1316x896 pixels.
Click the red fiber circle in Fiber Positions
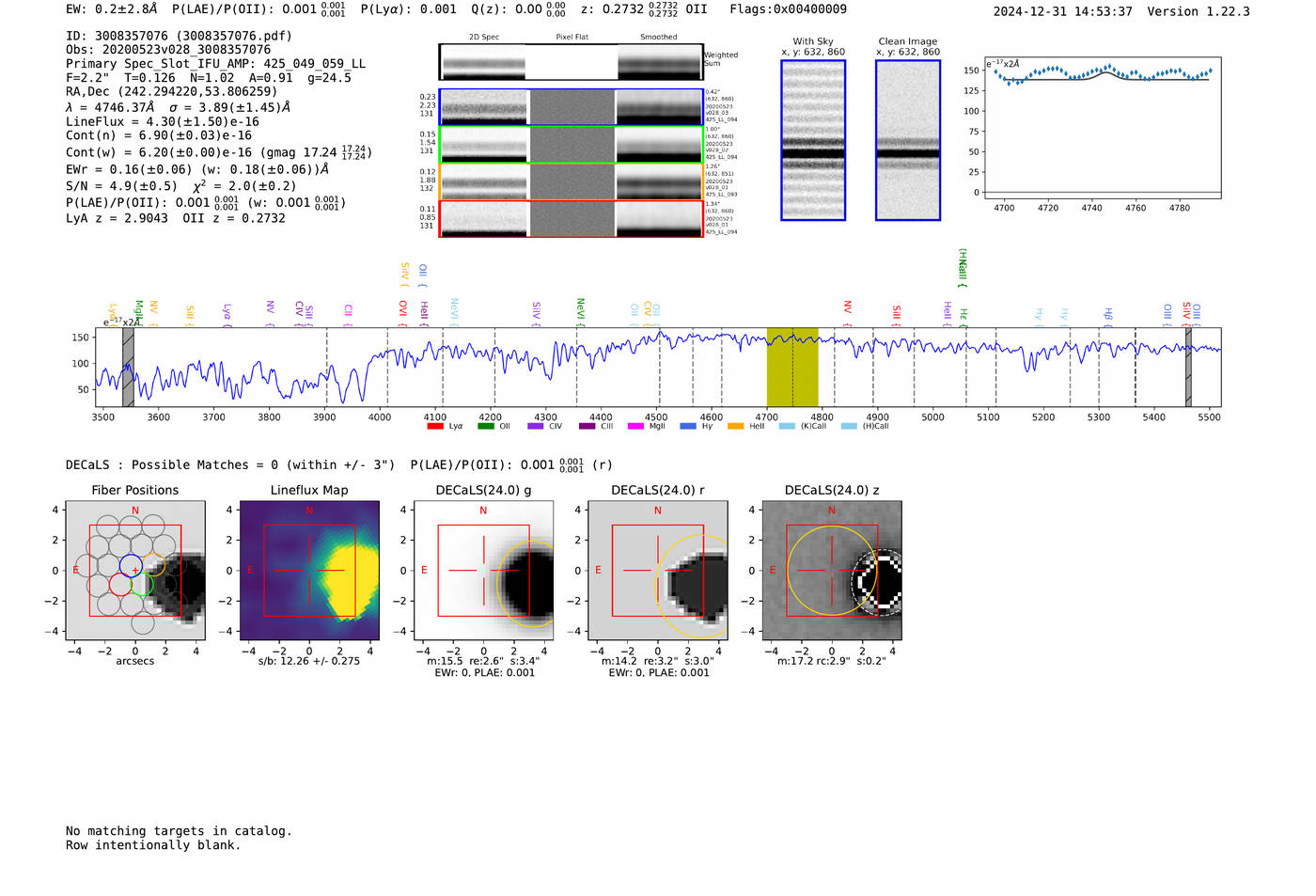point(120,585)
